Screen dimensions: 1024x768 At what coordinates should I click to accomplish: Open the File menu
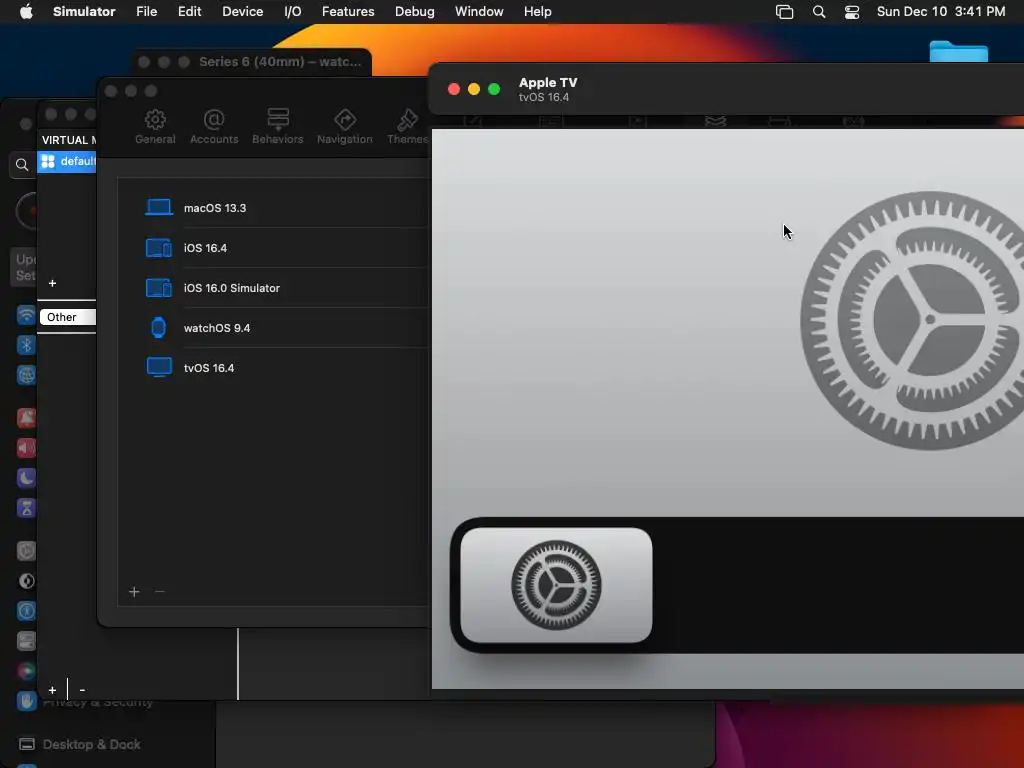pyautogui.click(x=146, y=12)
